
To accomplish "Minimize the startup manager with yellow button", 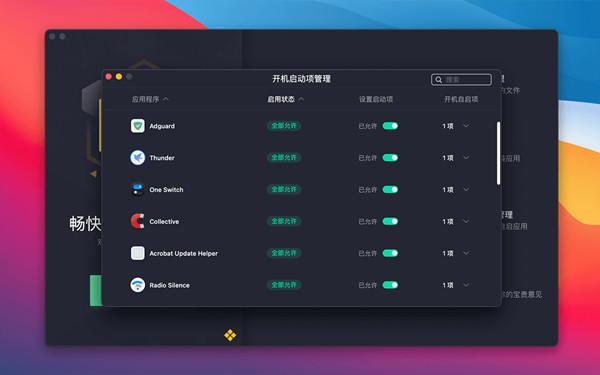I will pyautogui.click(x=119, y=77).
